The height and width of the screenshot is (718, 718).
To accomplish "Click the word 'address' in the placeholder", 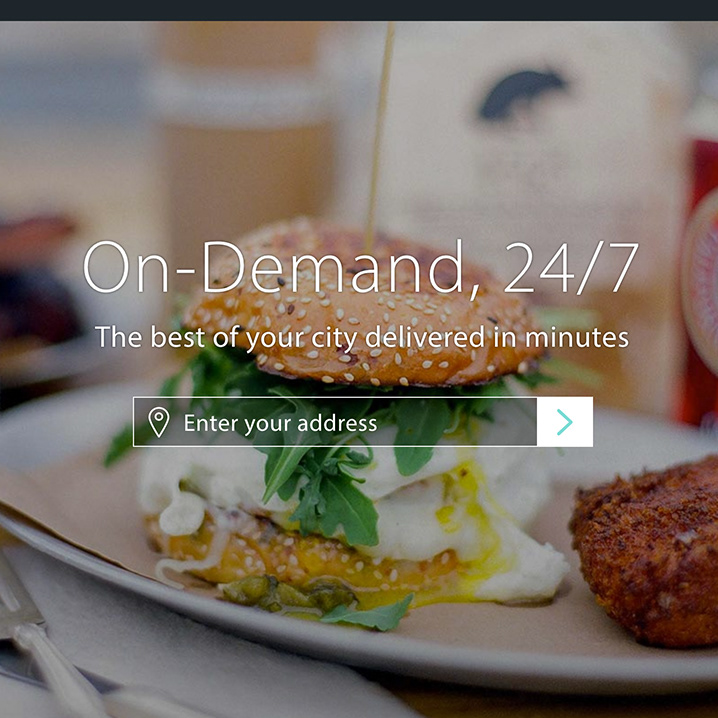I will pos(337,423).
